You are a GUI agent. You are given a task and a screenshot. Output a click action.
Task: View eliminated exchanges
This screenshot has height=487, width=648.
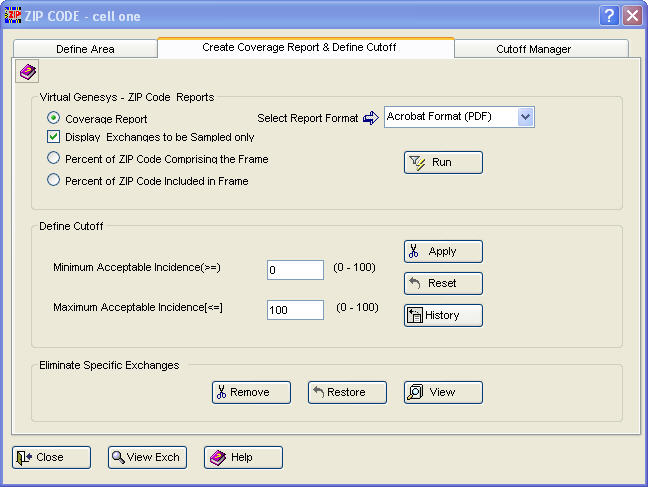[443, 392]
